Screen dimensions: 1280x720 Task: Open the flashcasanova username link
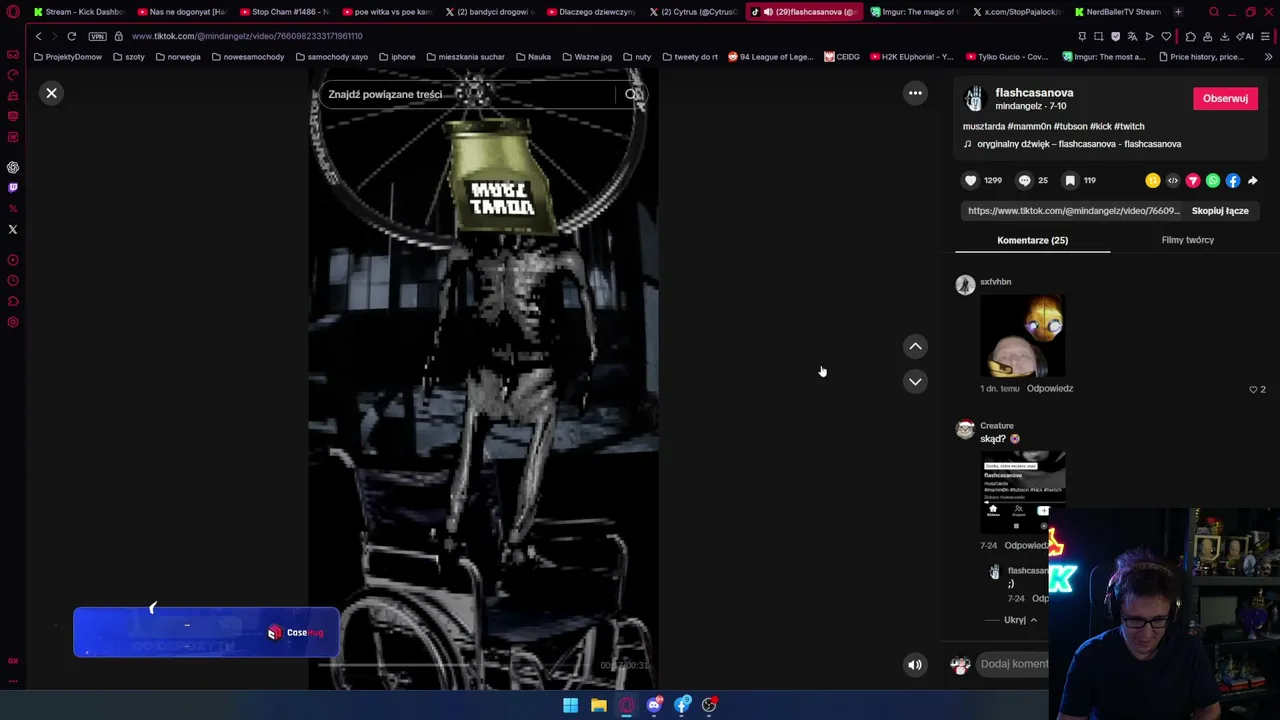coord(1034,92)
